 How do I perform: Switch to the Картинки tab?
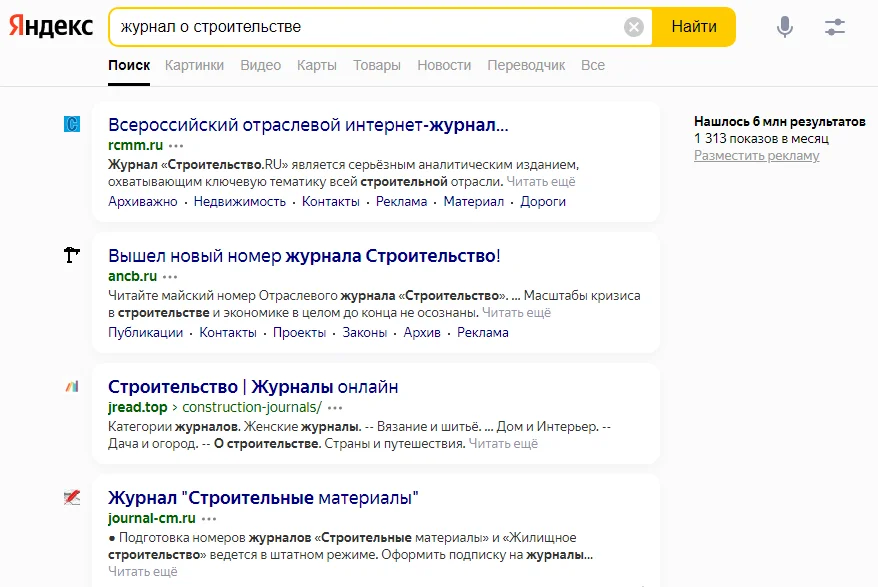click(x=195, y=65)
